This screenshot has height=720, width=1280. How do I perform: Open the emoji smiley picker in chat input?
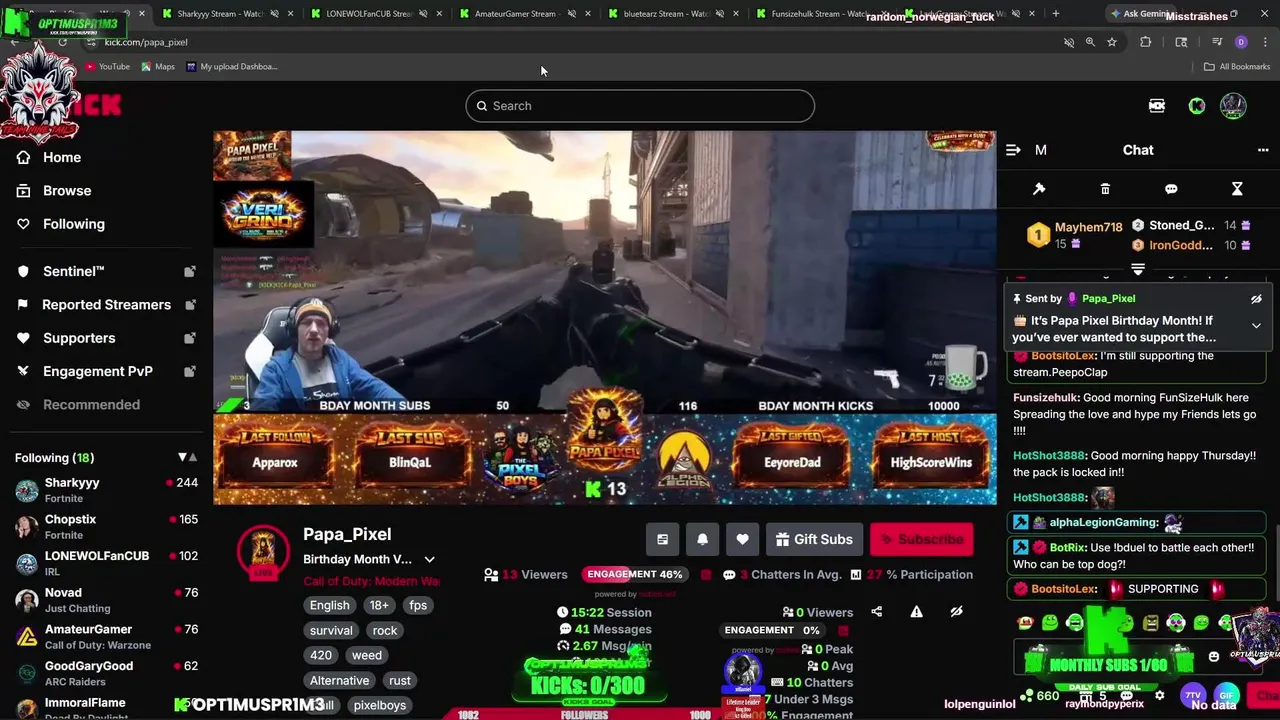(1214, 657)
